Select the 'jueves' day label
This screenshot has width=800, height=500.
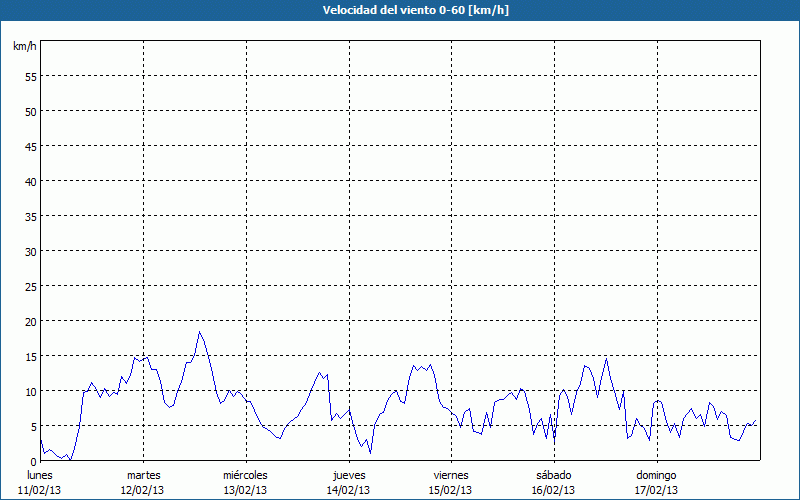[348, 474]
